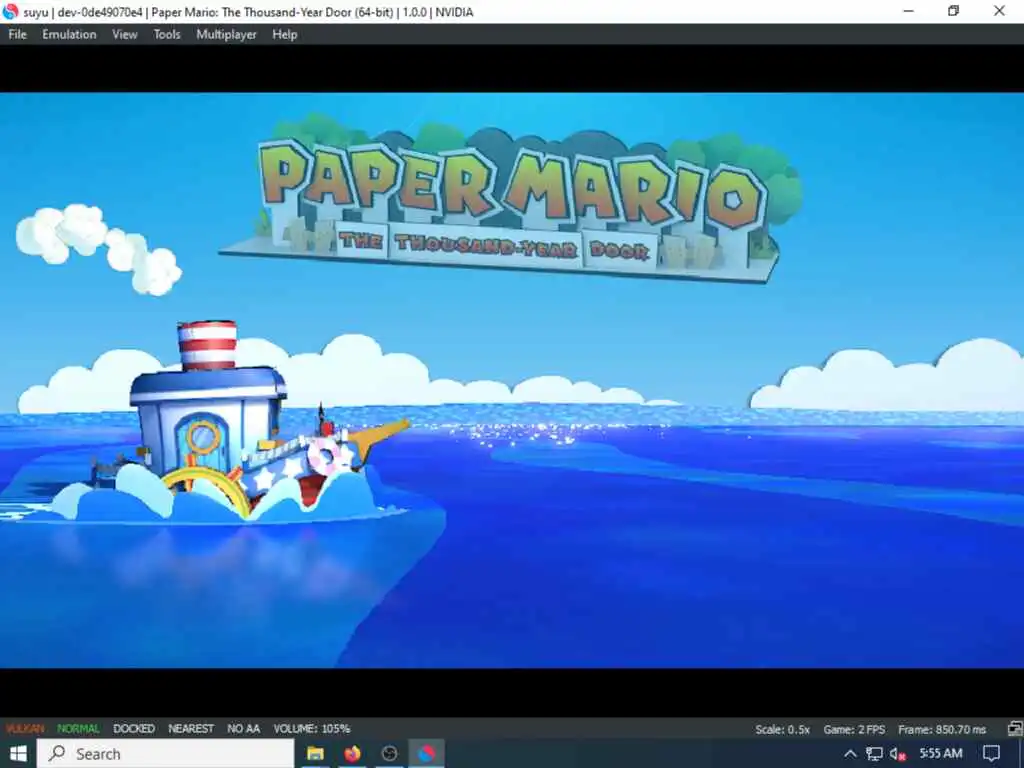
Task: Restore down the suyu window
Action: point(953,11)
